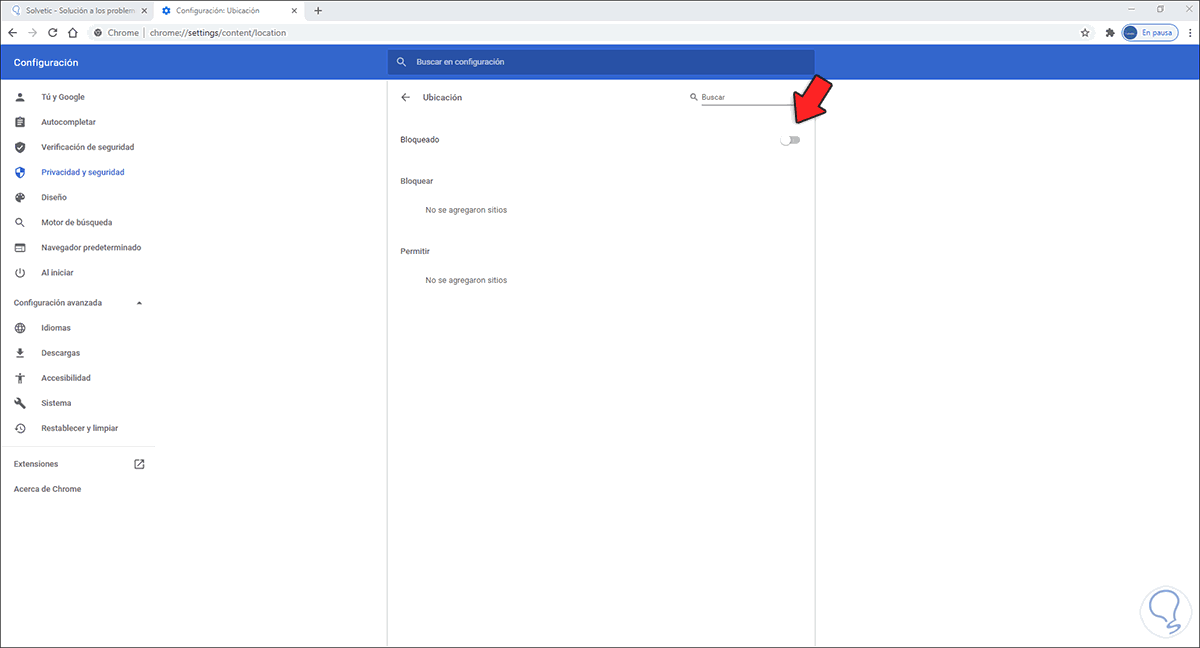Click the En pausa profile button
The width and height of the screenshot is (1200, 648).
pyautogui.click(x=1148, y=32)
